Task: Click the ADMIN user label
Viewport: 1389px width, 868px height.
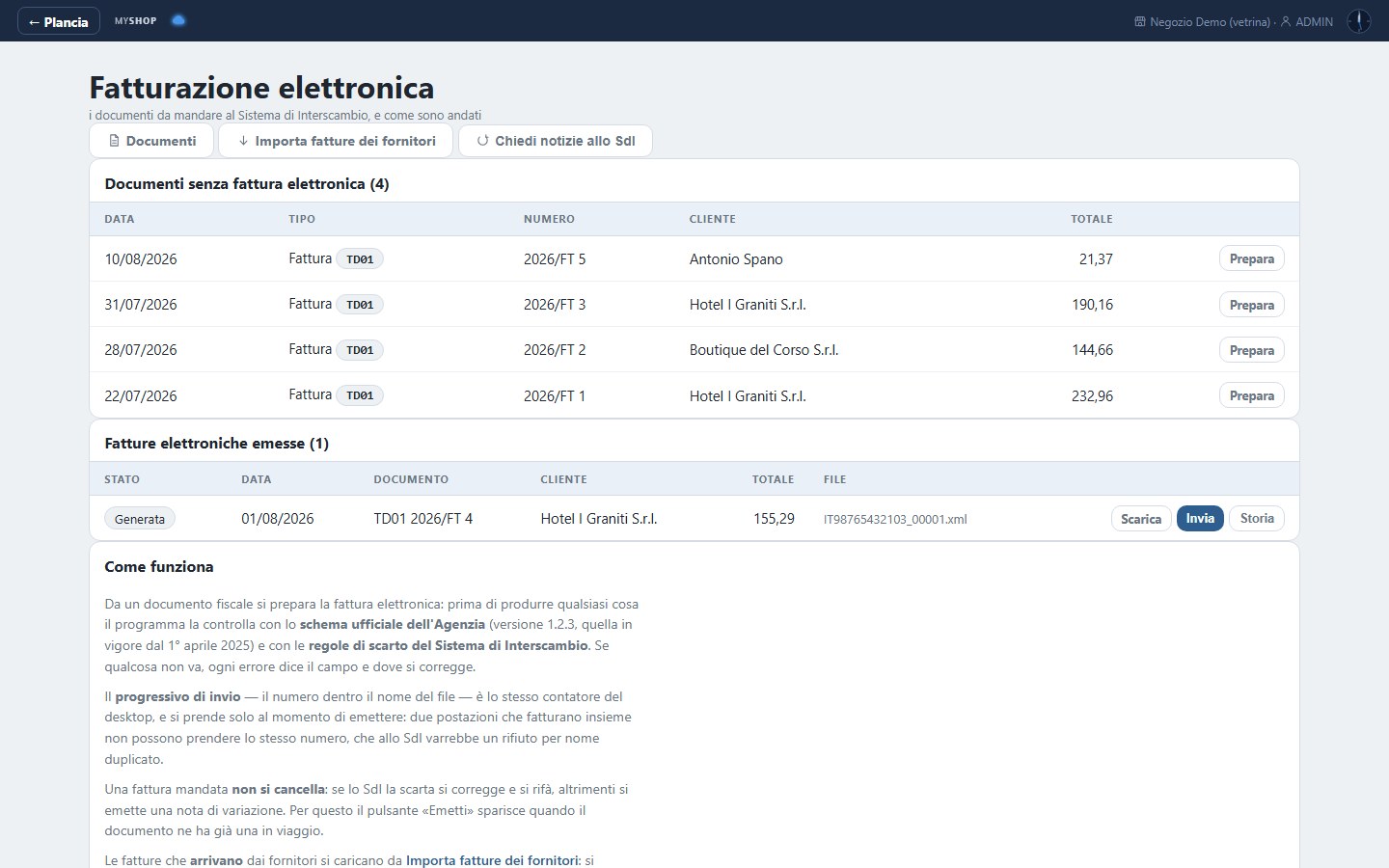Action: tap(1314, 21)
